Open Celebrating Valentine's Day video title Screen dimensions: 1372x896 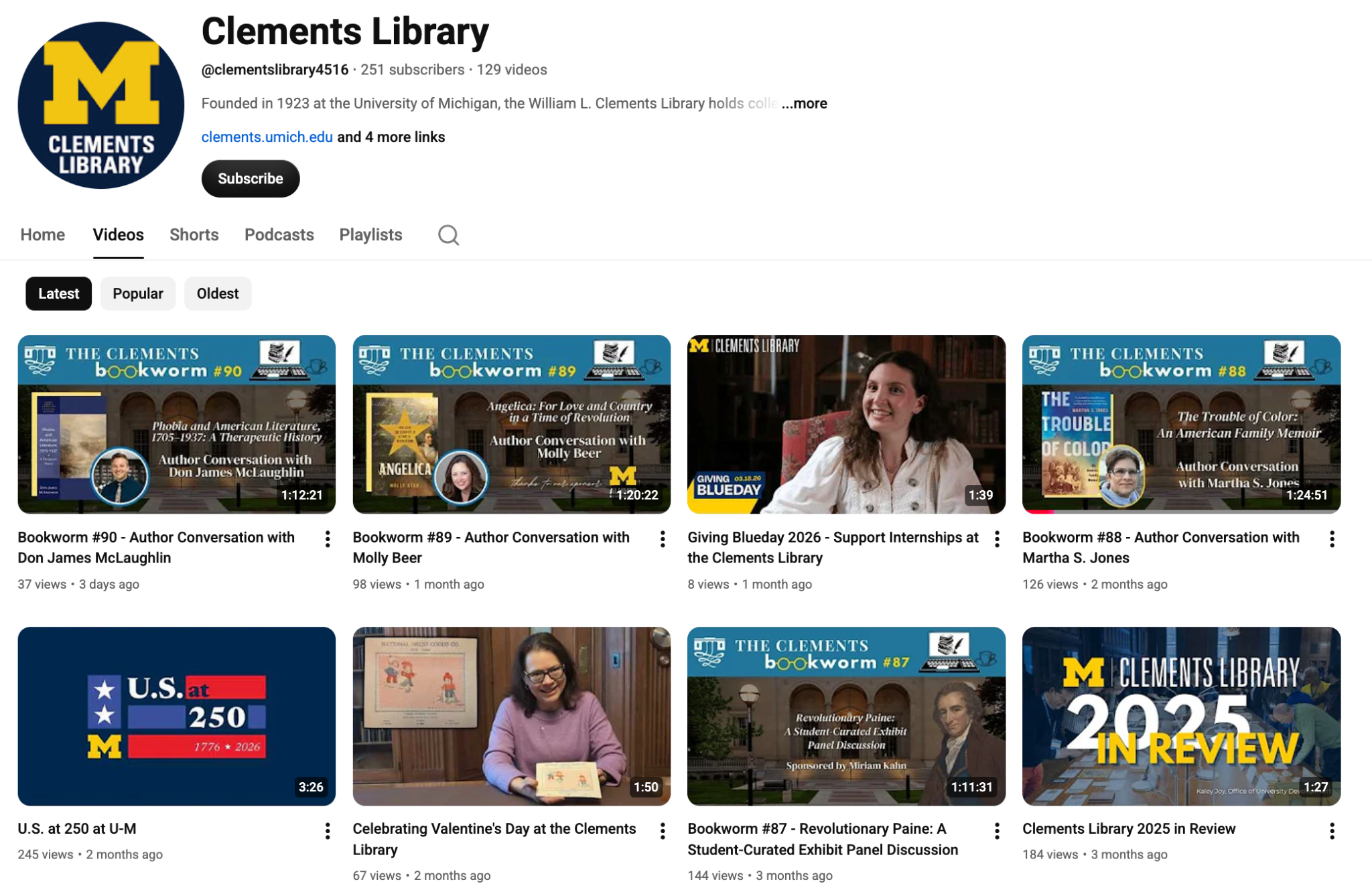pos(494,839)
